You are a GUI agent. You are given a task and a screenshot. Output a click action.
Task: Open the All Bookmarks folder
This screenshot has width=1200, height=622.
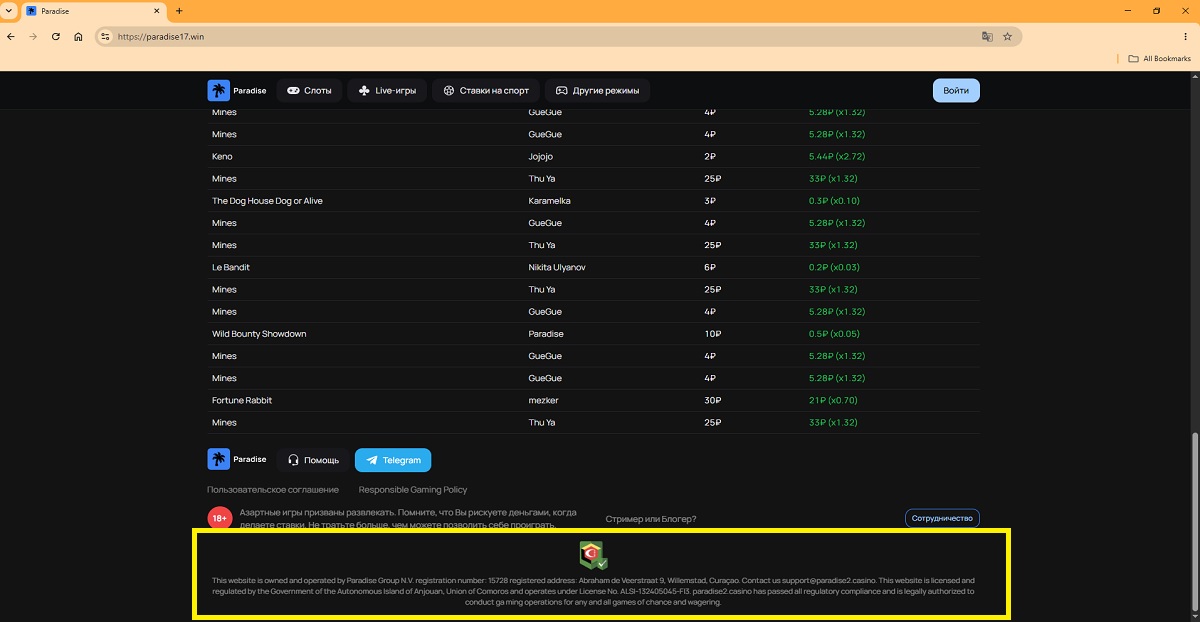(1159, 59)
